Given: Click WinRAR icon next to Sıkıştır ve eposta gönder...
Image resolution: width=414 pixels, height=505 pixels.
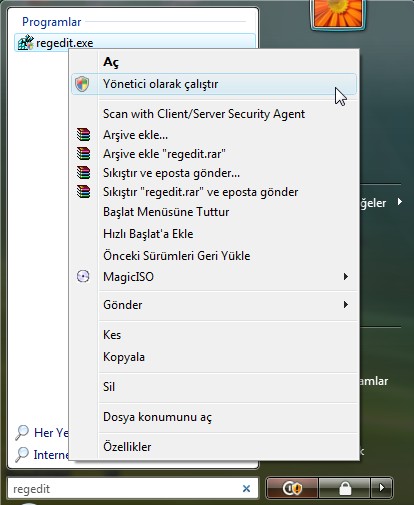Looking at the screenshot, I should [x=83, y=172].
